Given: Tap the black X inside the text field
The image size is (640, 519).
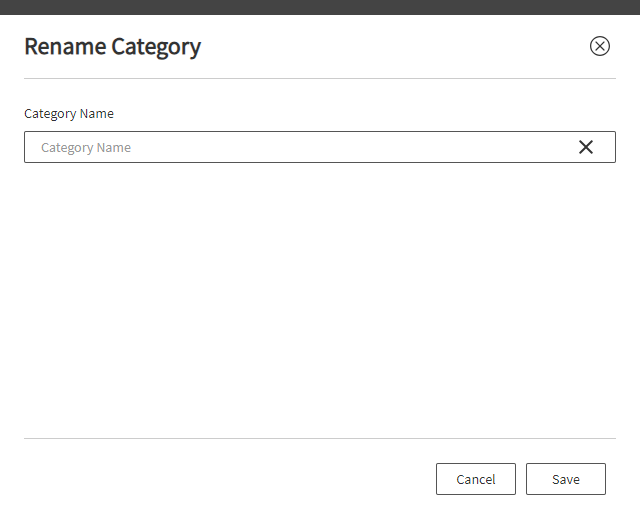Looking at the screenshot, I should point(586,147).
